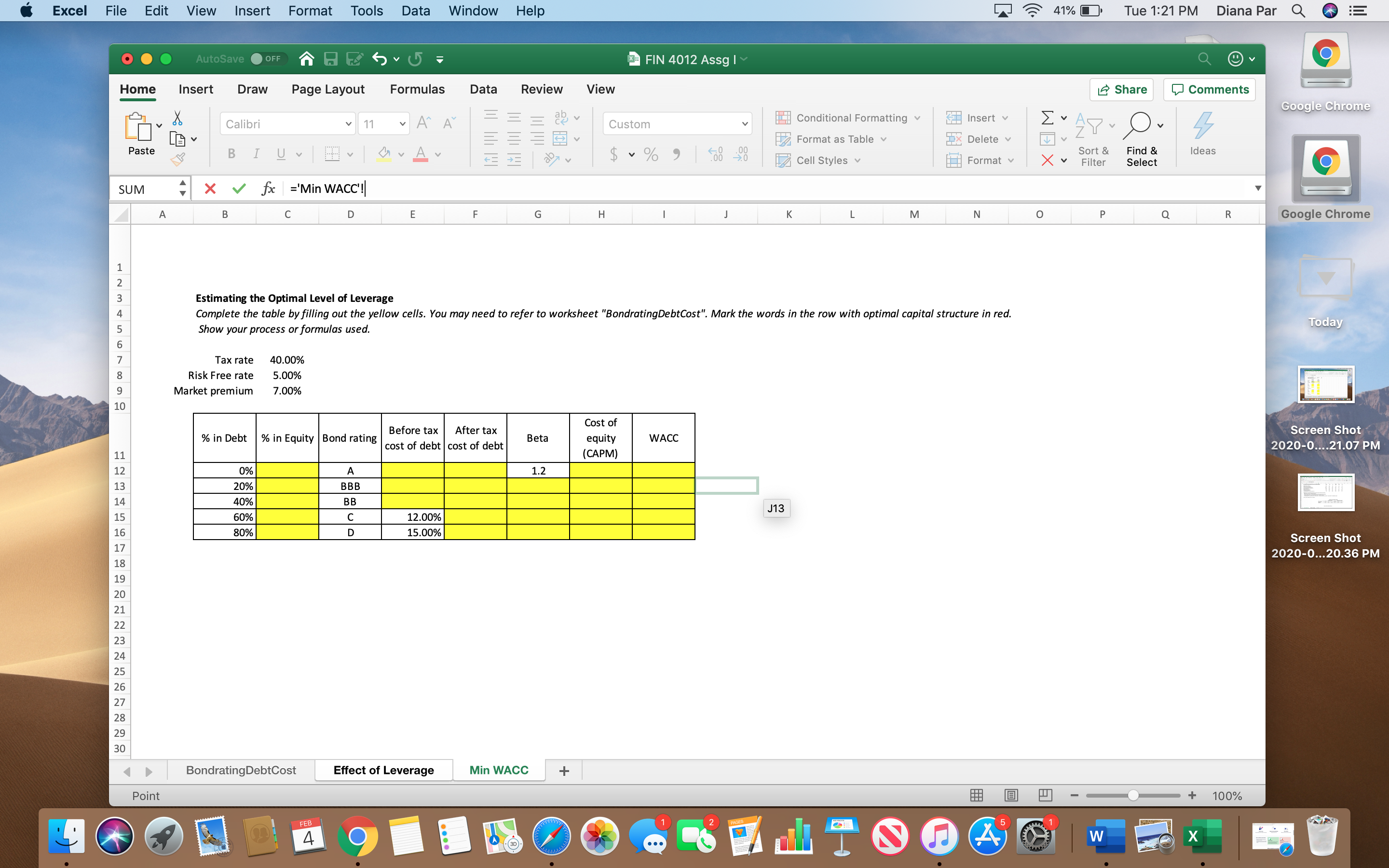Confirm the formula with the checkmark
The image size is (1389, 868).
click(x=239, y=188)
